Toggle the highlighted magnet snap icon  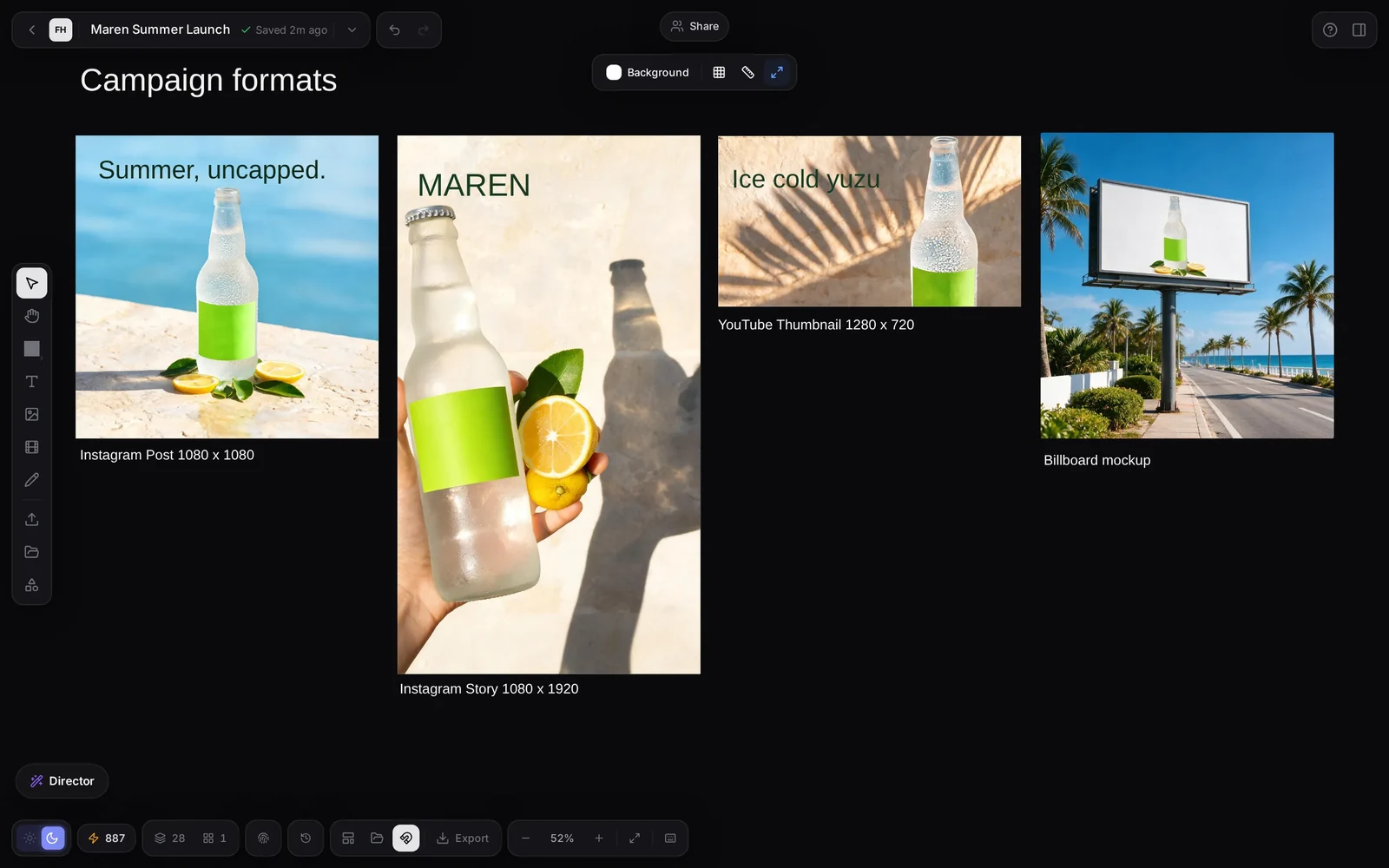pyautogui.click(x=406, y=838)
